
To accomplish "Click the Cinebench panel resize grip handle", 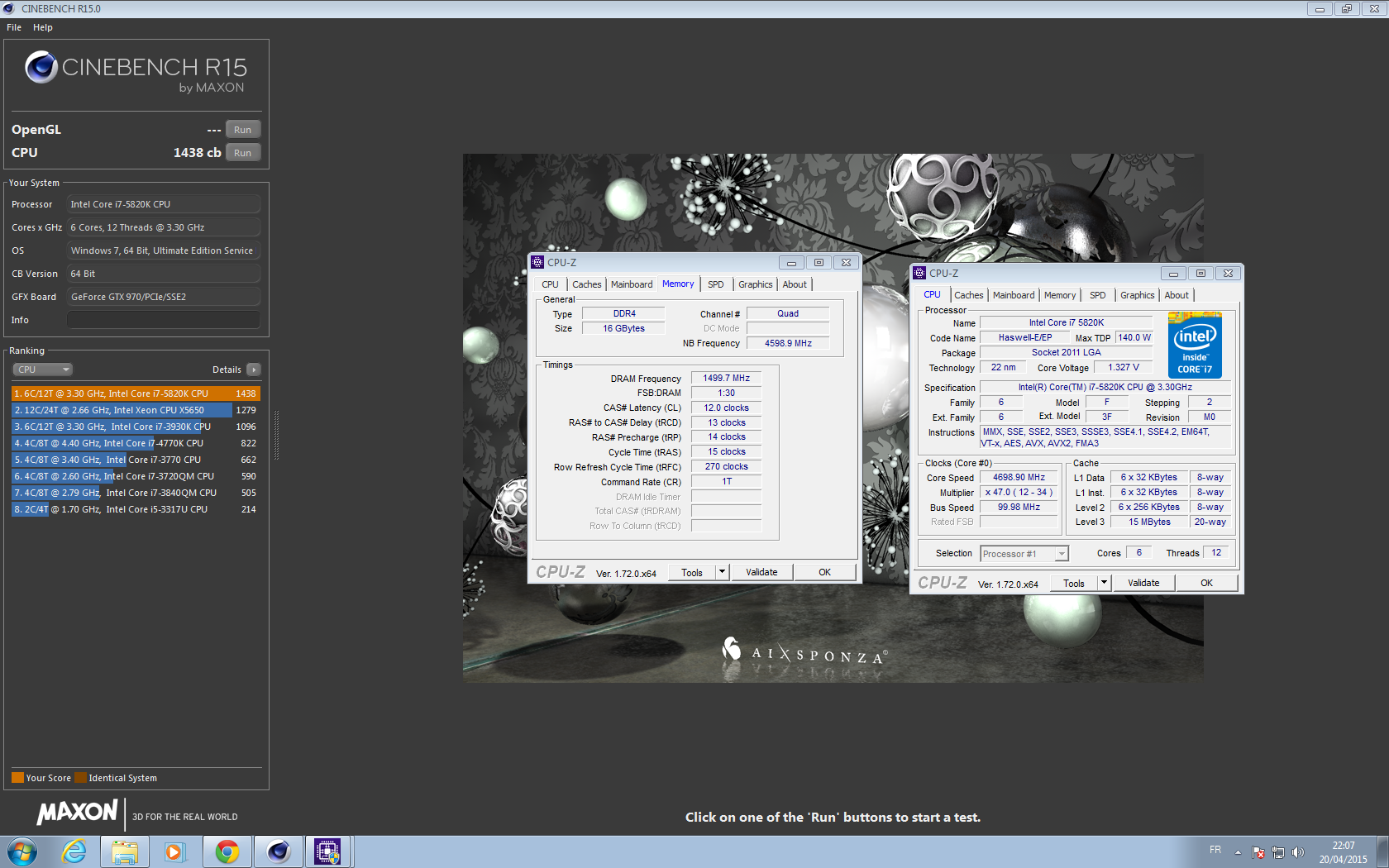I will [276, 435].
